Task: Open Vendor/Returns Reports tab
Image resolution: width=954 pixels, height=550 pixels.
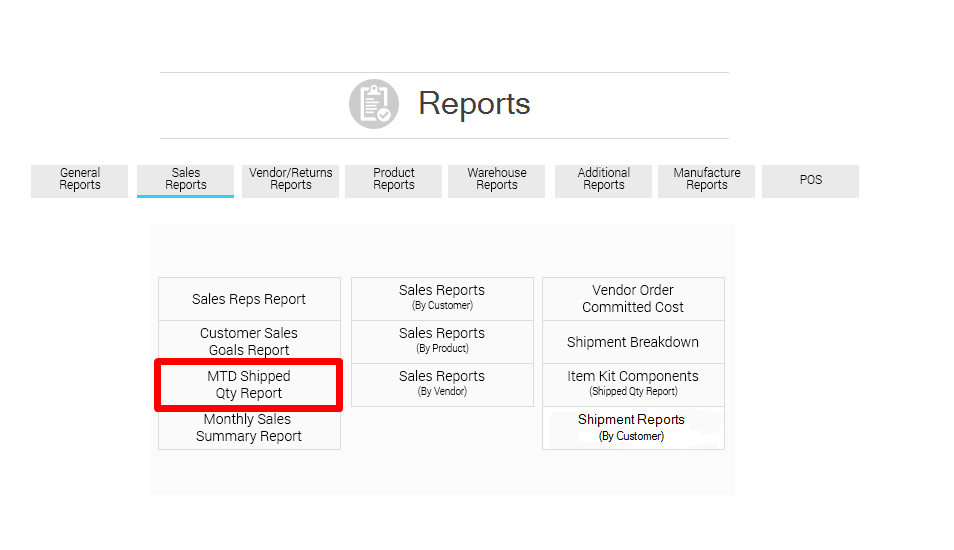Action: (291, 180)
